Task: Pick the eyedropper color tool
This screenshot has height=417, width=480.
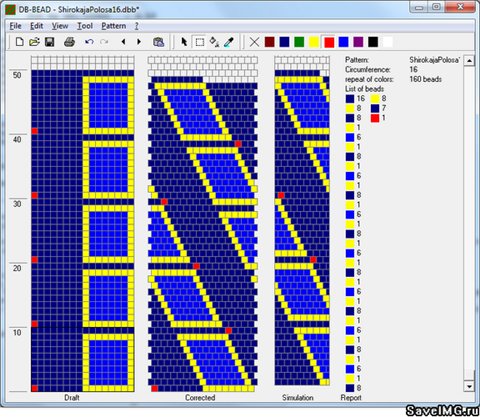Action: point(229,42)
